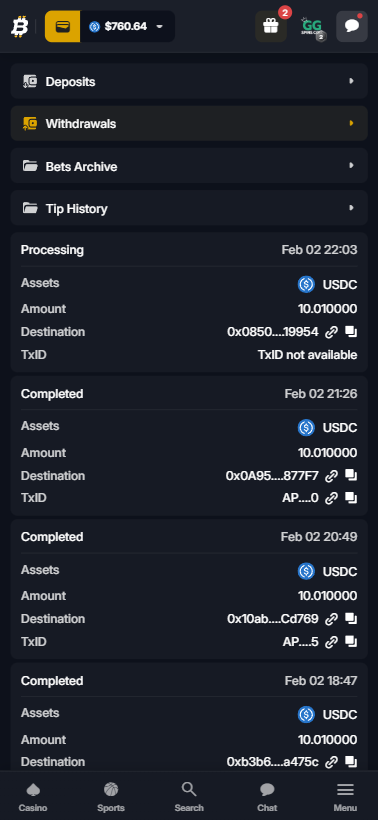Copy destination address 0x0A95....877F7
Viewport: 378px width, 820px height.
[351, 475]
